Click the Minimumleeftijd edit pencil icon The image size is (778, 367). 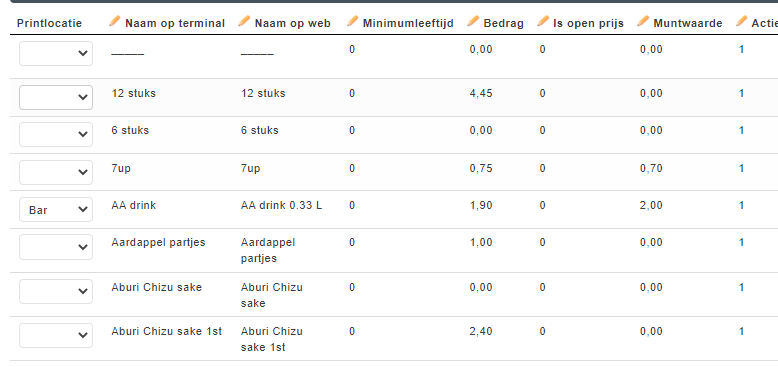click(352, 21)
